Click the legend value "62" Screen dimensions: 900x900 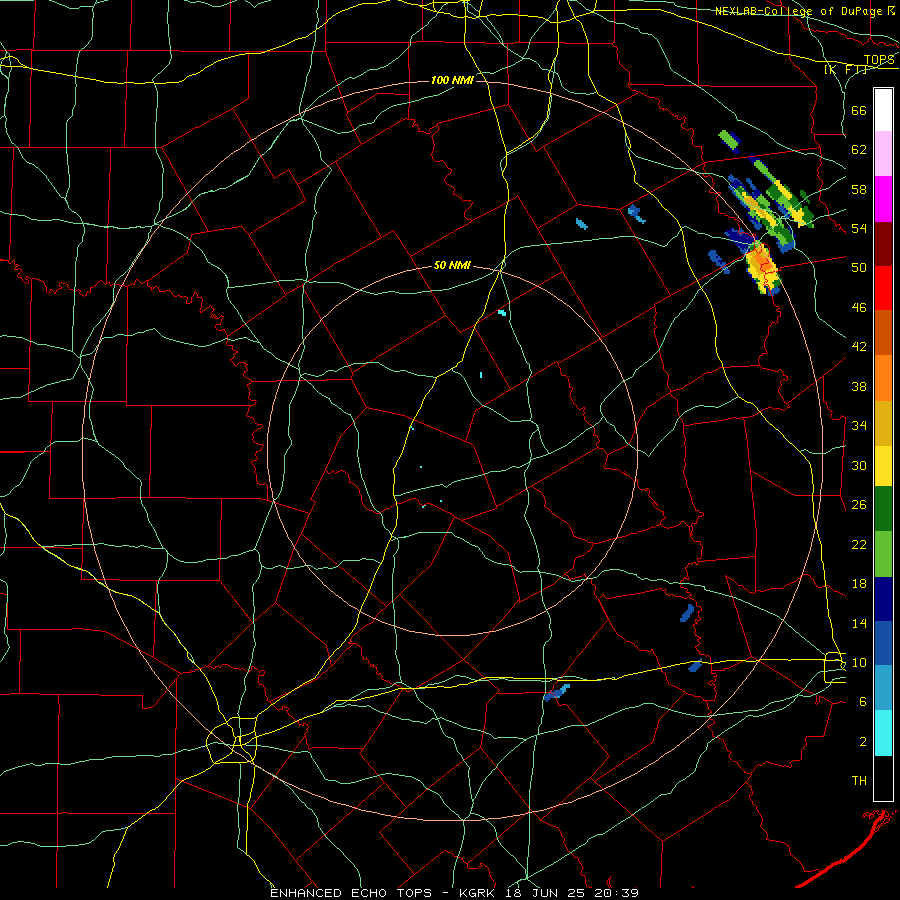859,150
